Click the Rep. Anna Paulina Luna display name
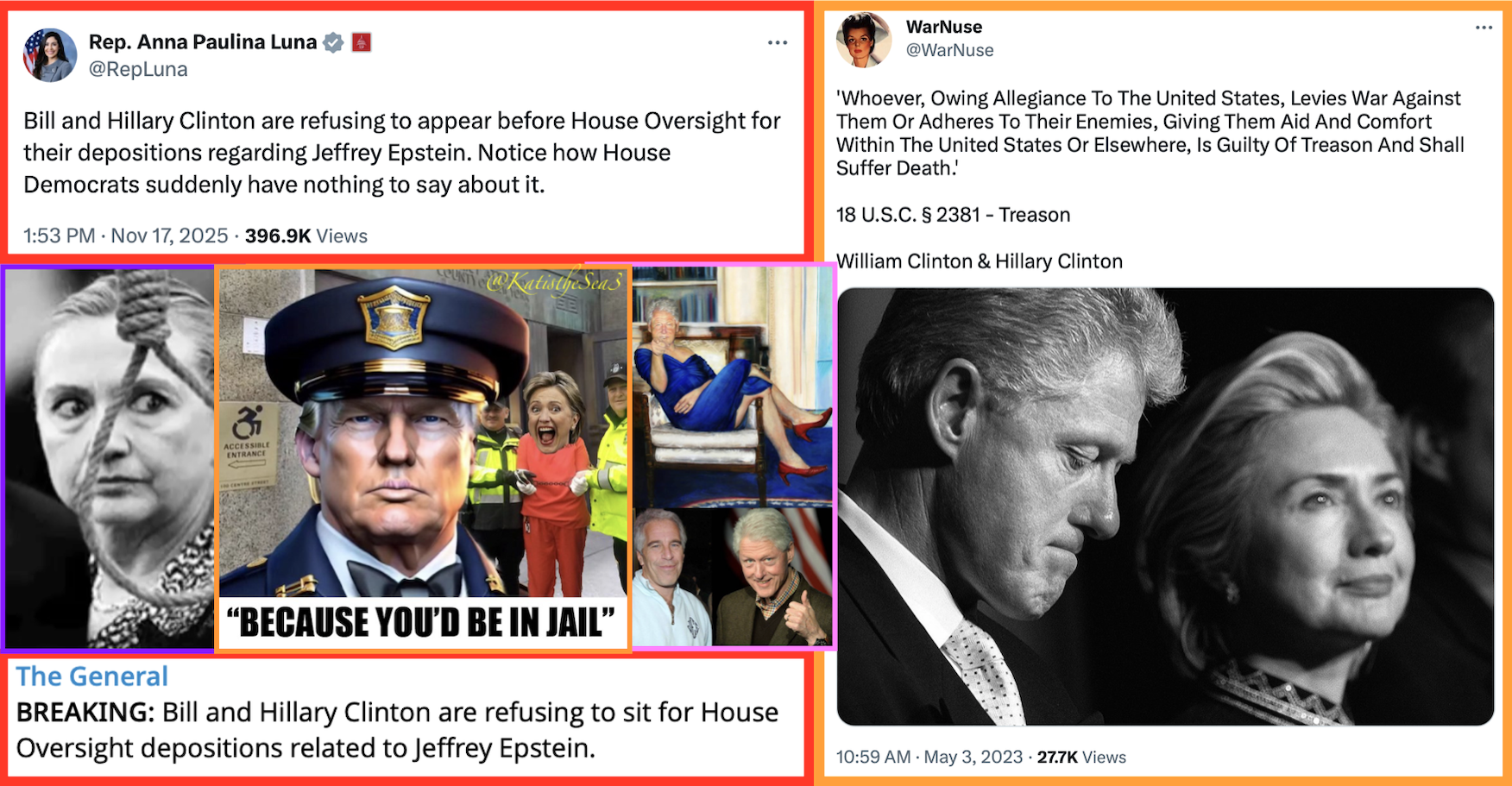 [x=203, y=42]
